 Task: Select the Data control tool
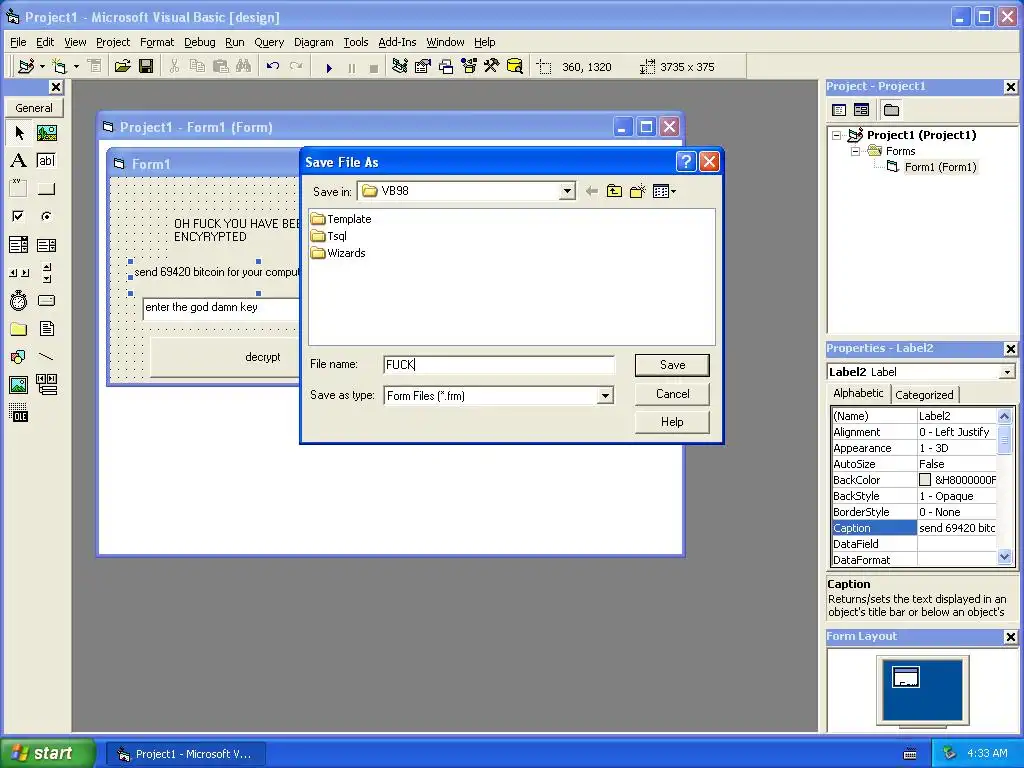pyautogui.click(x=46, y=385)
